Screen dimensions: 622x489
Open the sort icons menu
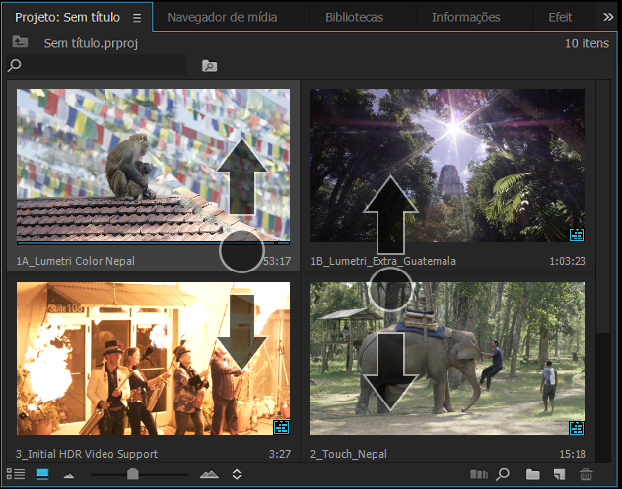[237, 474]
